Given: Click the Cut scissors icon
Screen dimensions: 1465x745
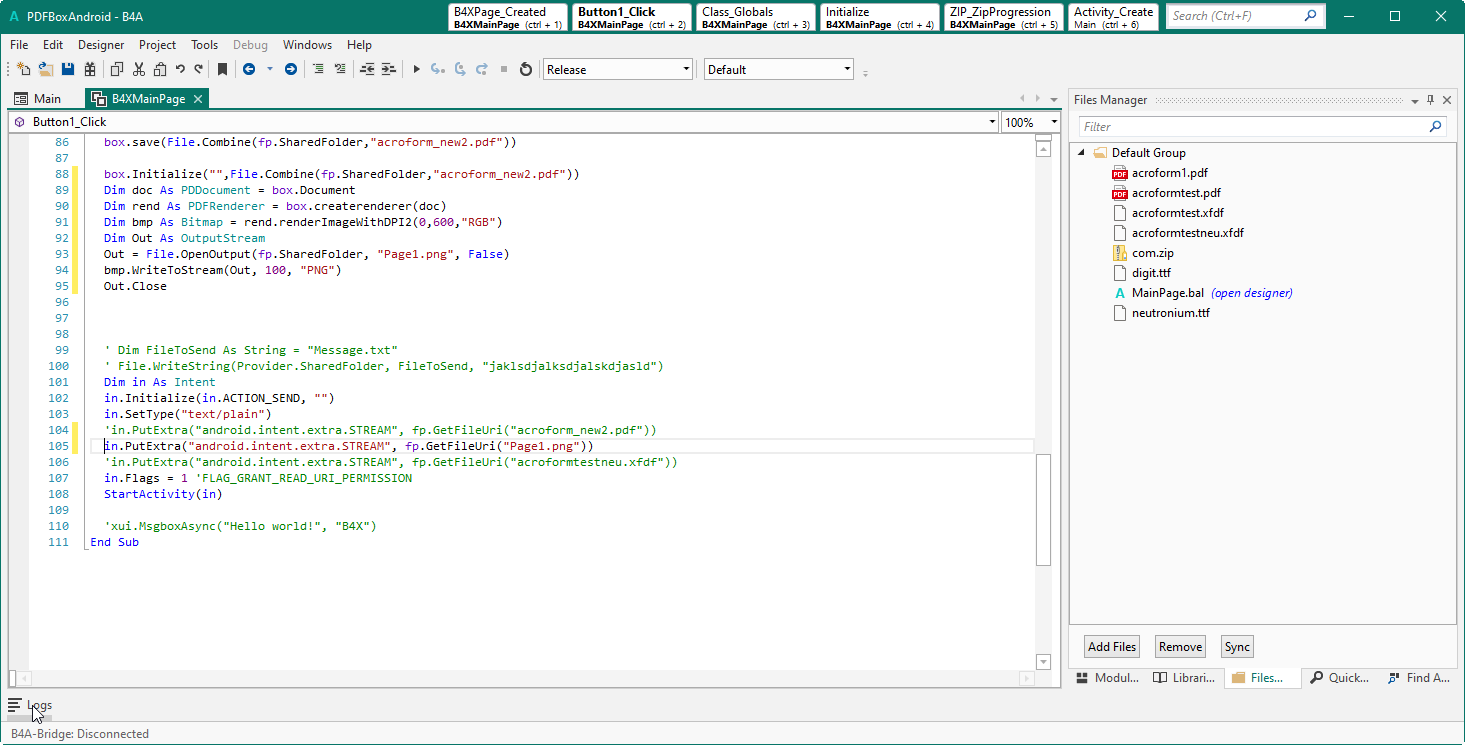Looking at the screenshot, I should pyautogui.click(x=138, y=69).
